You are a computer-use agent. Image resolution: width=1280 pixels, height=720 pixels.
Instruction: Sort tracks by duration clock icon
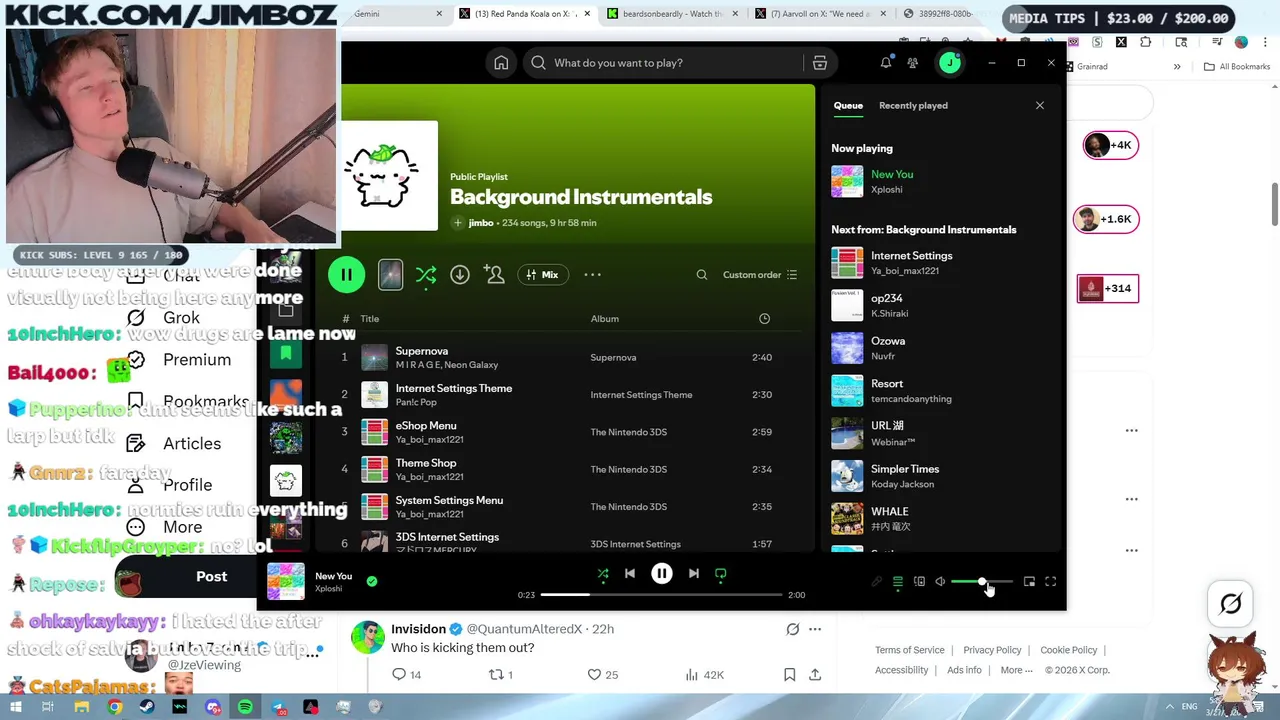tap(764, 319)
